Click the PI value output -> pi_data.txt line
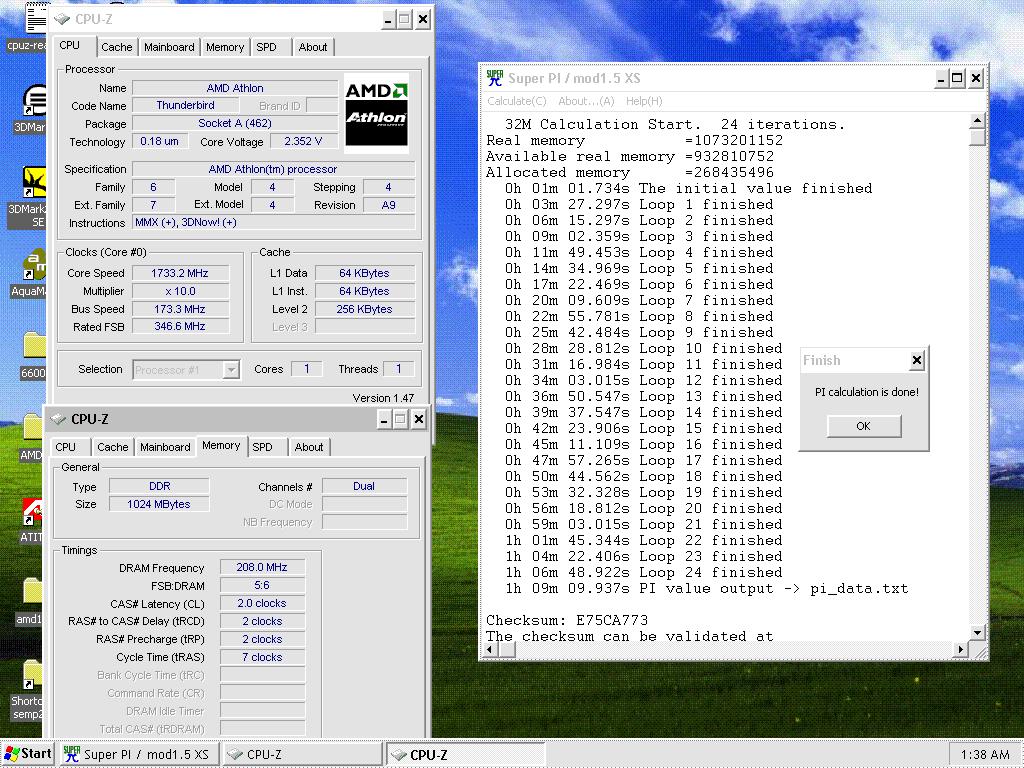This screenshot has width=1024, height=768. point(707,588)
